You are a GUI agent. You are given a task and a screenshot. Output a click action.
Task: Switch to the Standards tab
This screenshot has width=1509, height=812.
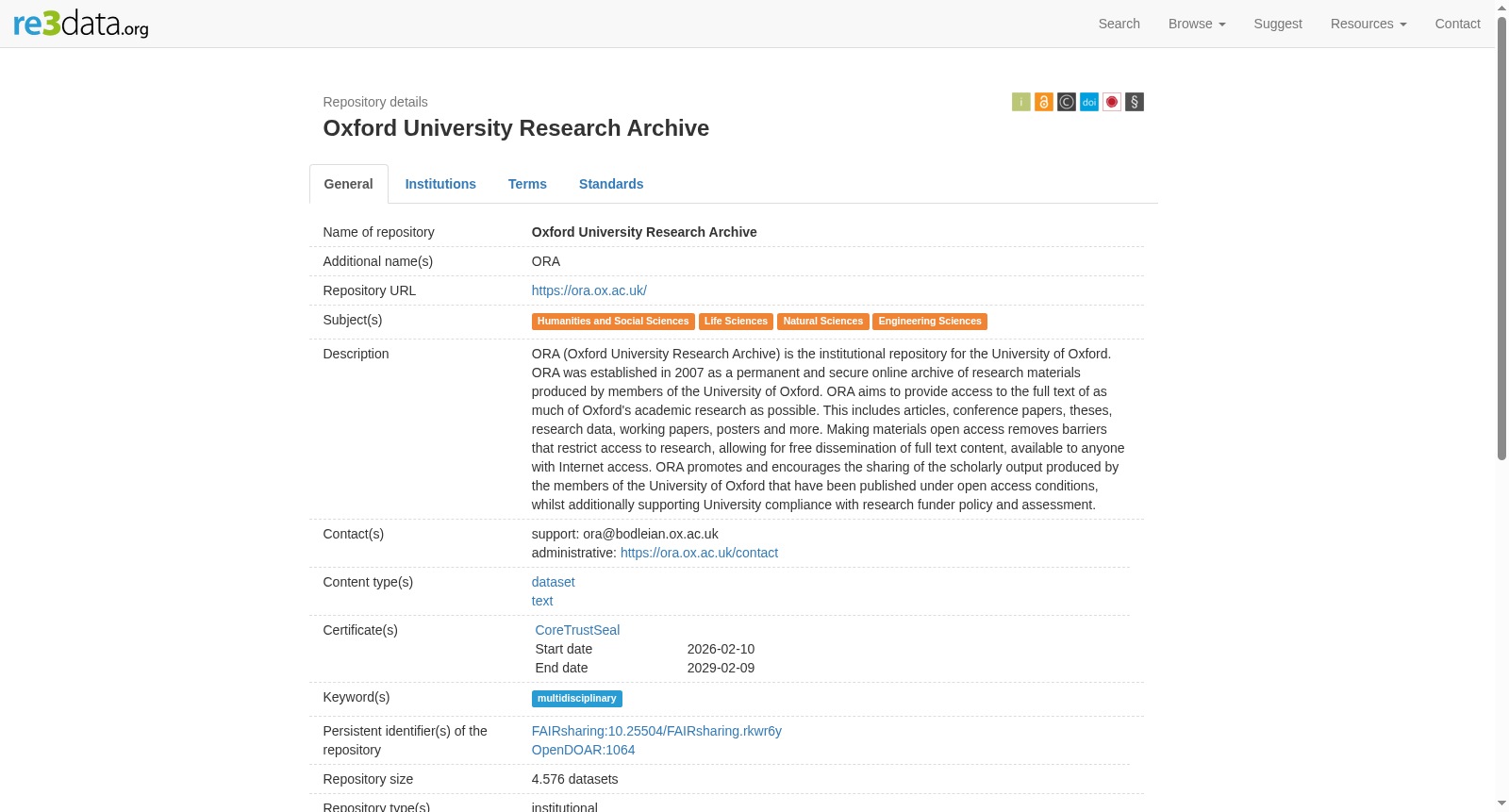pyautogui.click(x=611, y=184)
